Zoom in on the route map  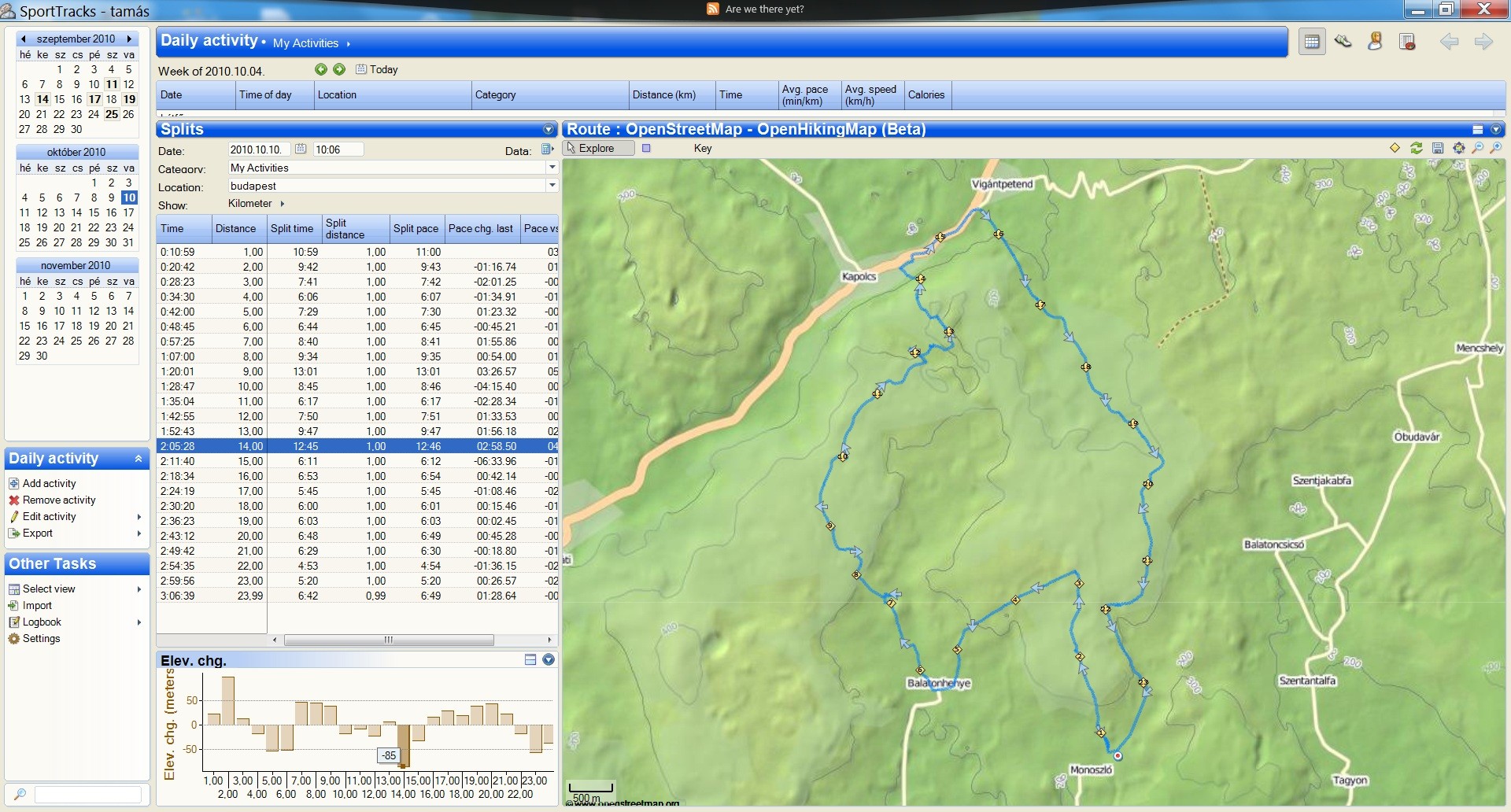tap(1497, 148)
